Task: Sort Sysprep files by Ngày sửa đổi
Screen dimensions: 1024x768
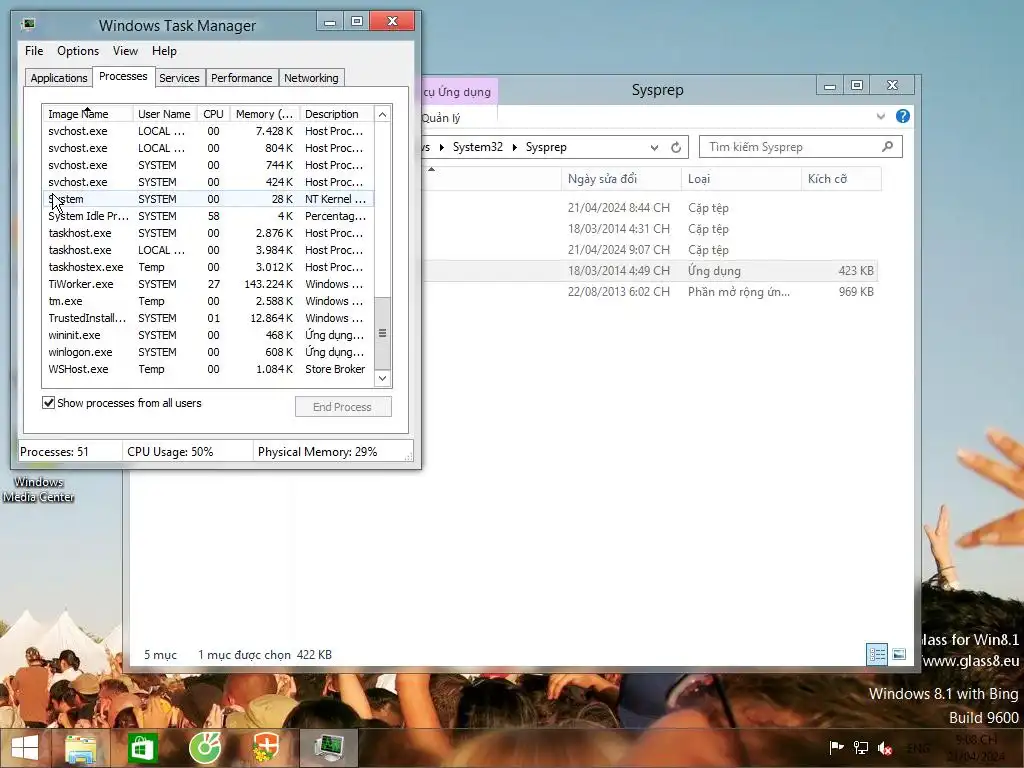Action: 620,179
